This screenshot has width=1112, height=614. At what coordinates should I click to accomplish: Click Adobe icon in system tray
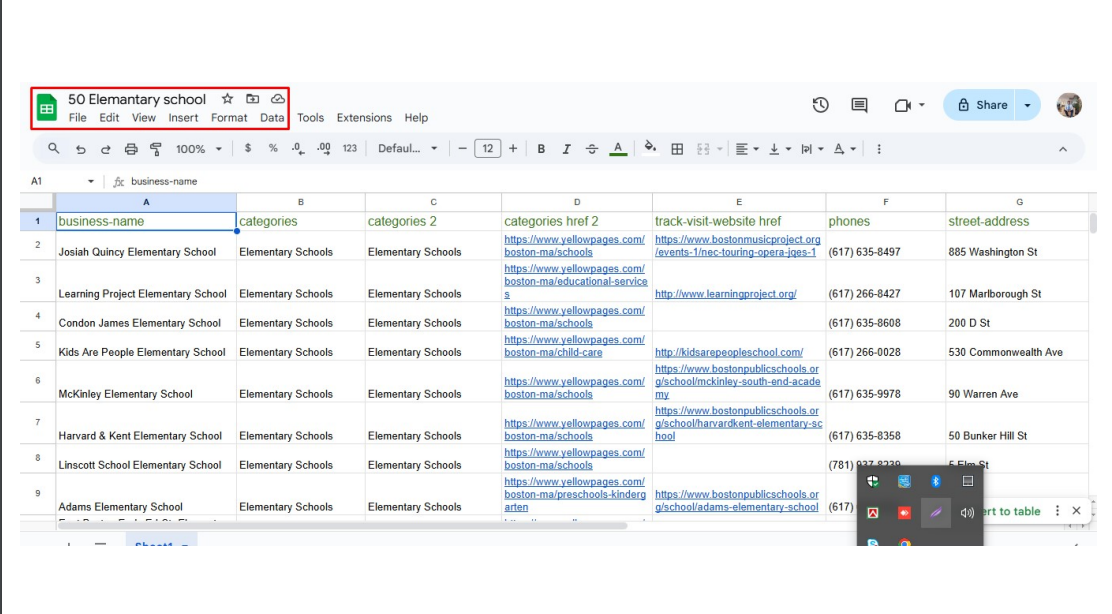pos(873,513)
